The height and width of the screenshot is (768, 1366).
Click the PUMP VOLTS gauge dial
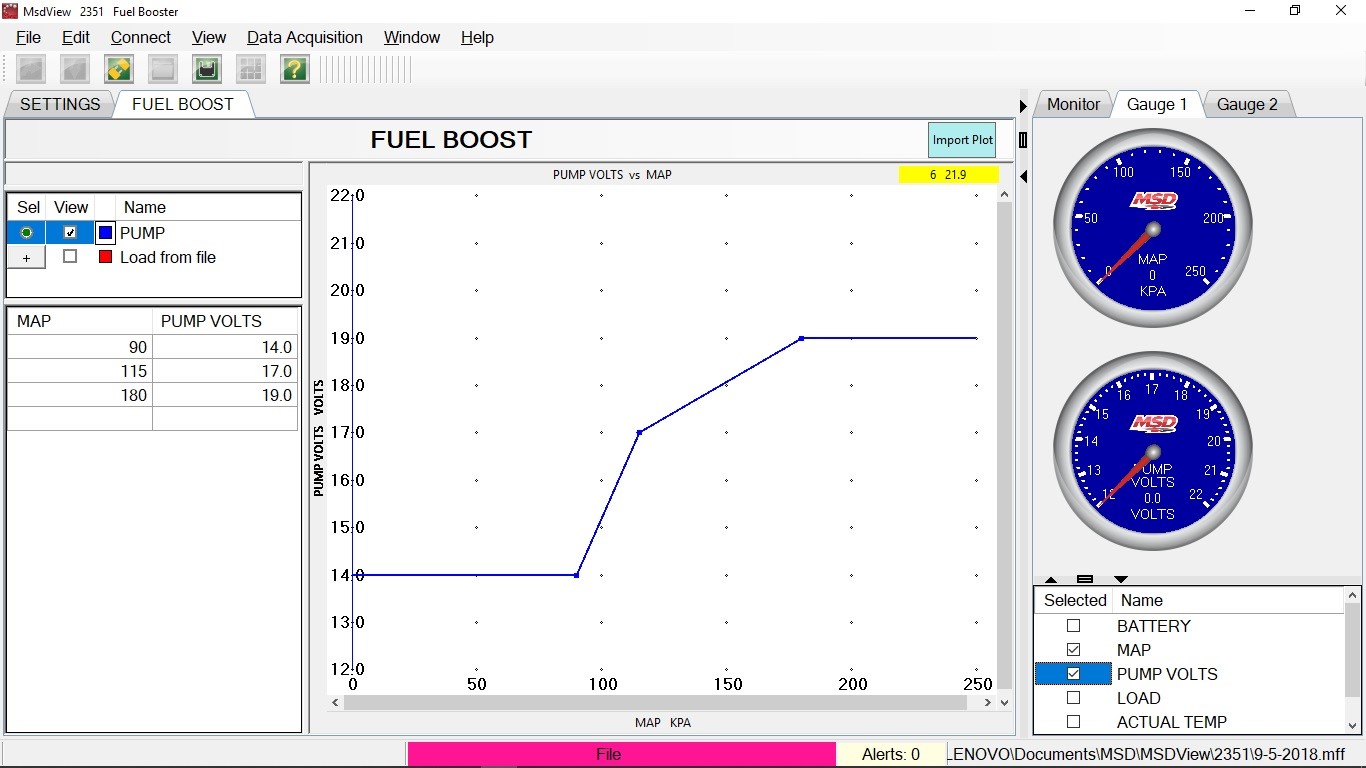[x=1152, y=451]
